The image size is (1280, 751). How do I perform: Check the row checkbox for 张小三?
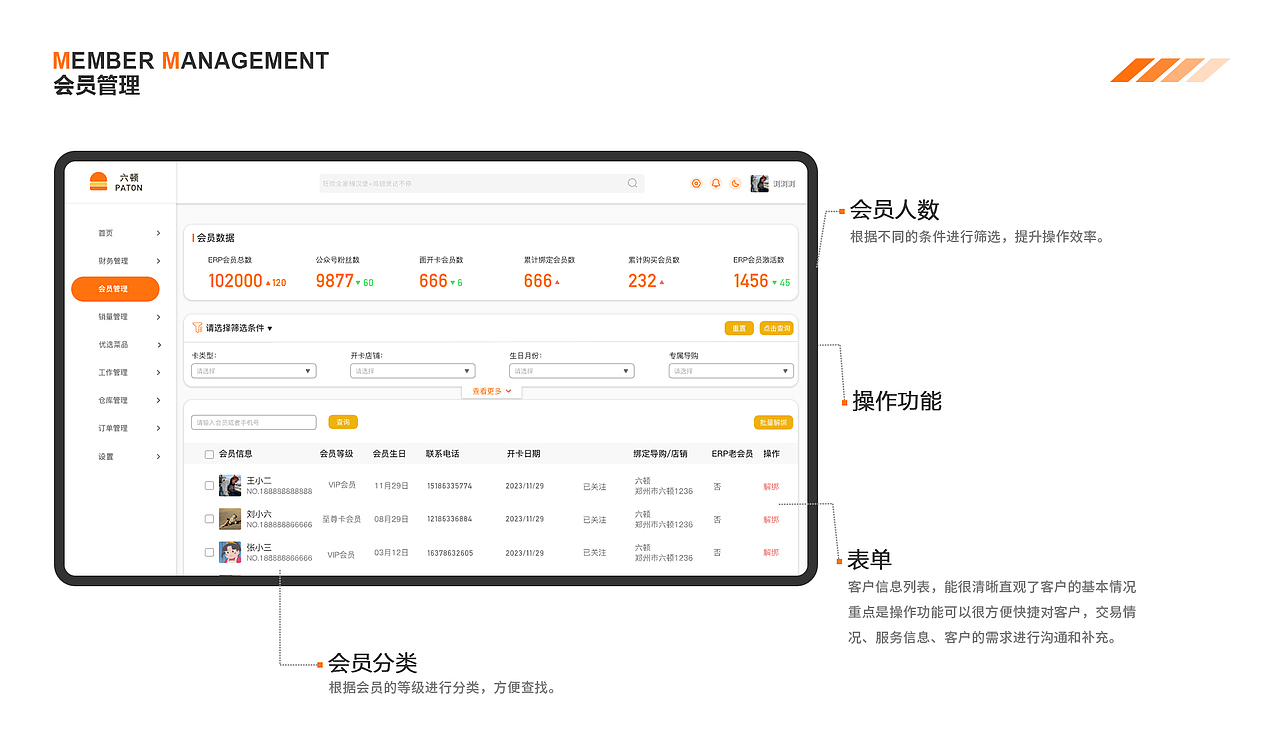pos(209,552)
